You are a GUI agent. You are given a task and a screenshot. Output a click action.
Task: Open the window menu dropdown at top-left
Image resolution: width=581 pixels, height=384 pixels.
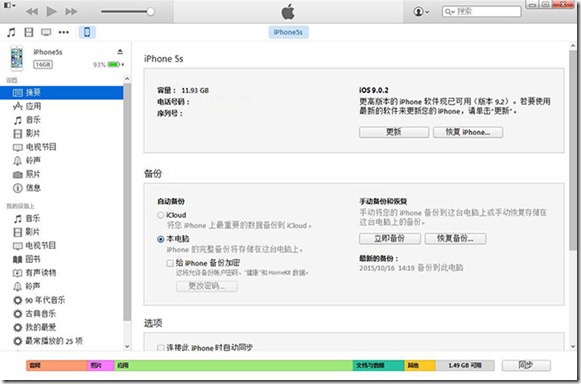pos(10,5)
